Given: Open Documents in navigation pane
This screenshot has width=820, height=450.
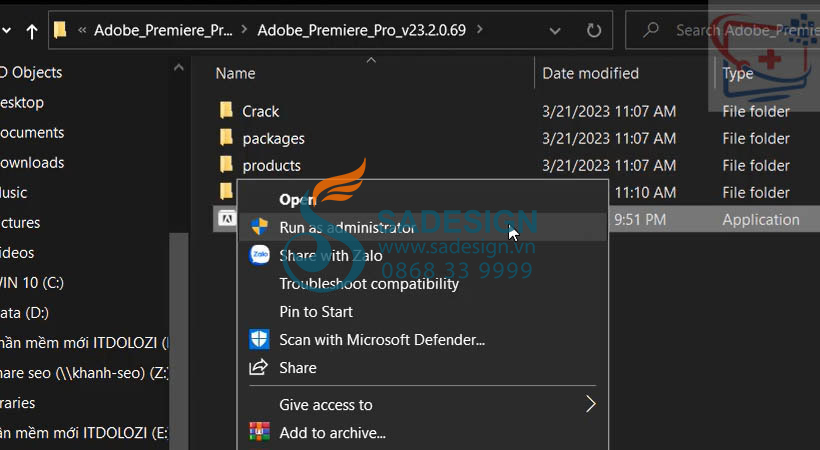Looking at the screenshot, I should pyautogui.click(x=32, y=132).
